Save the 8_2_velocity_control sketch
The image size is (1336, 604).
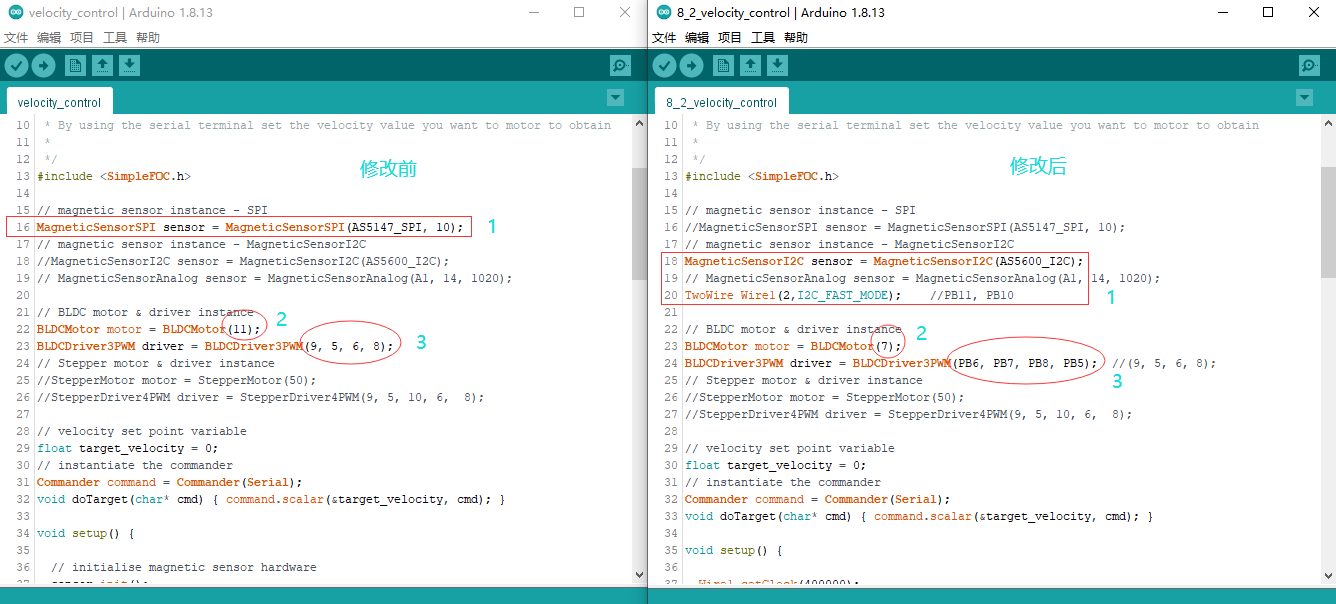777,64
